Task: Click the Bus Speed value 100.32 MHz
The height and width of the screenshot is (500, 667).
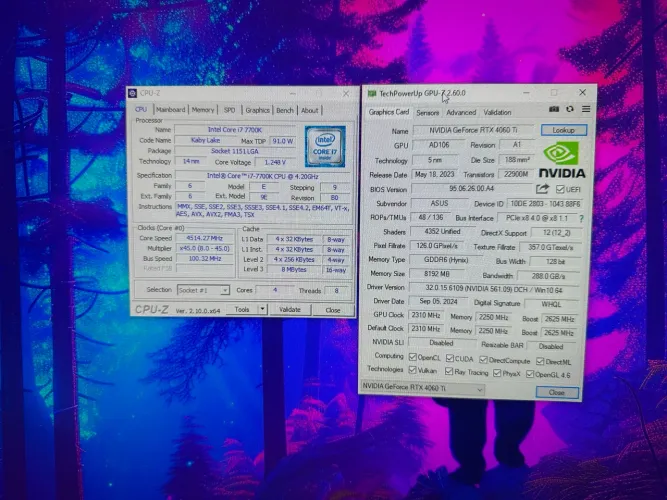Action: click(x=205, y=259)
